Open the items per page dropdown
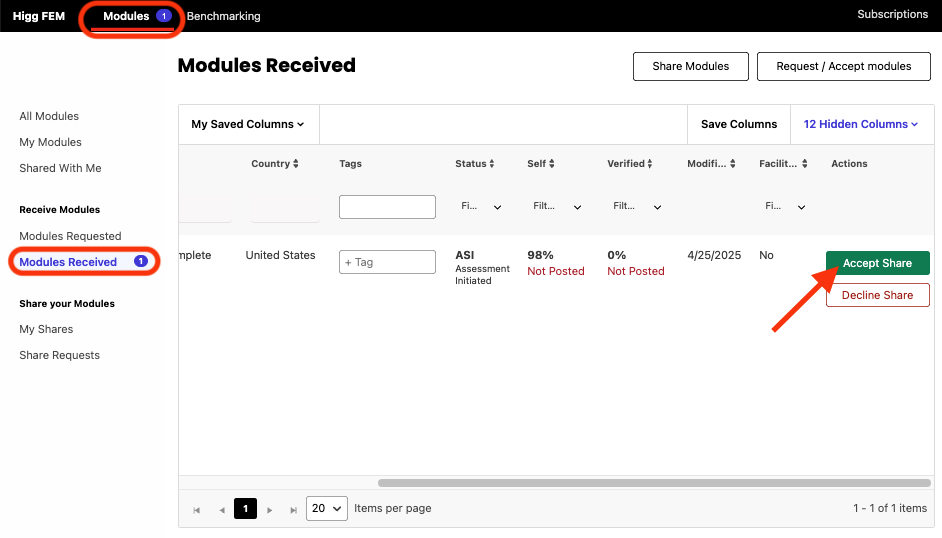Image resolution: width=942 pixels, height=538 pixels. click(327, 508)
